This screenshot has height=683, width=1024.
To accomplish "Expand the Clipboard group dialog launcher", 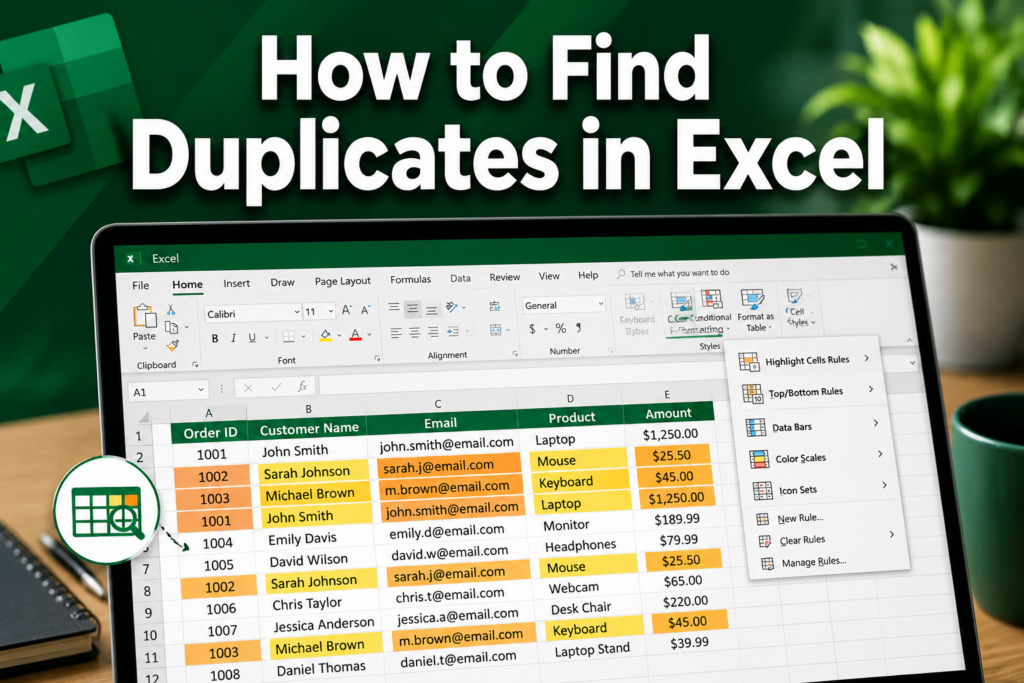I will coord(195,364).
